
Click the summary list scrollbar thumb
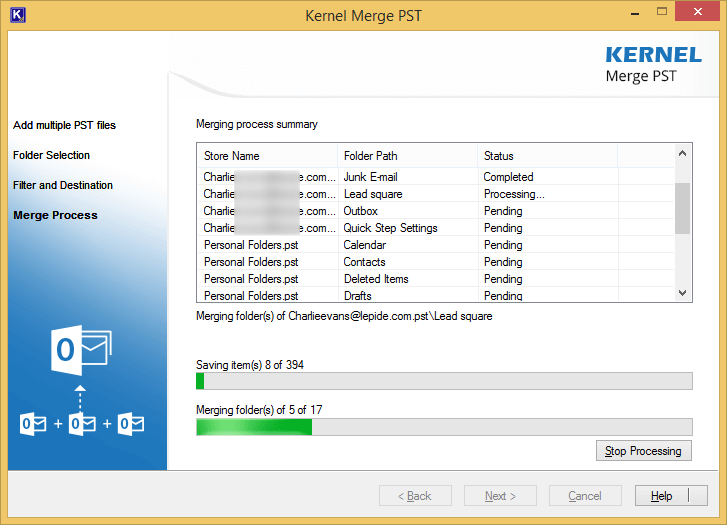pyautogui.click(x=682, y=209)
